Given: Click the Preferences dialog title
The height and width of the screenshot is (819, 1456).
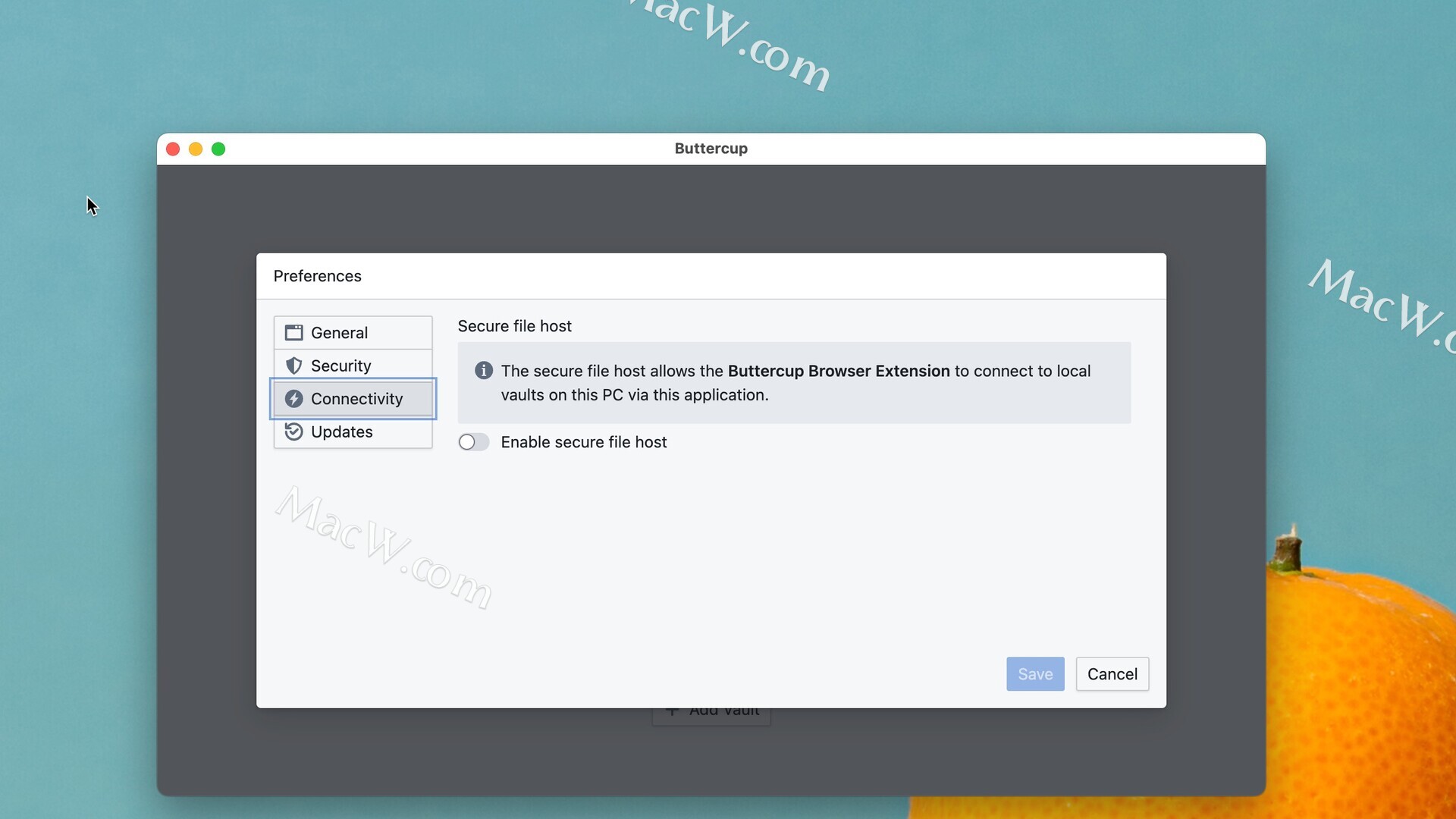Looking at the screenshot, I should 317,276.
